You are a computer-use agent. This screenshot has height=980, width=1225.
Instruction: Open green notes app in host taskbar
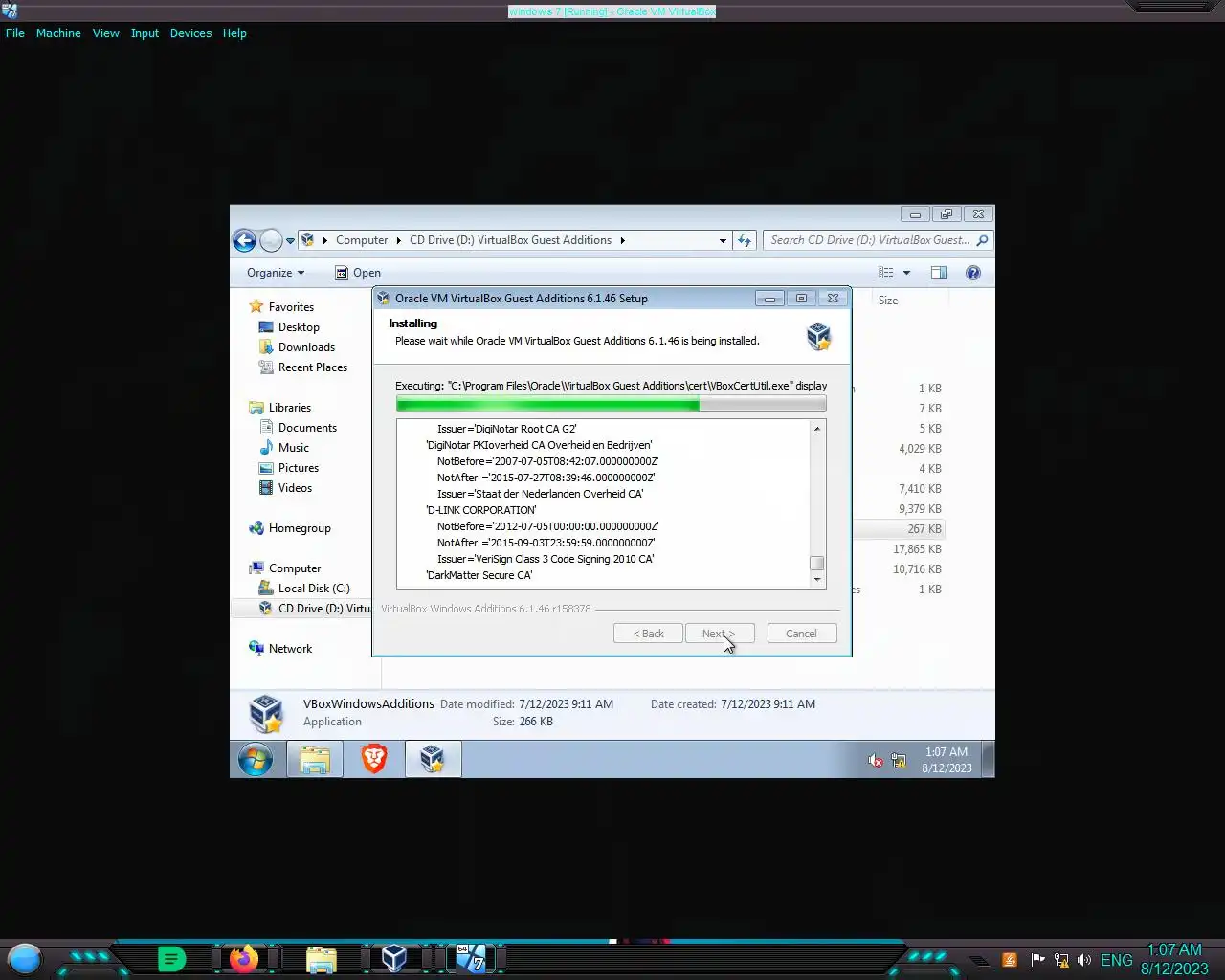[171, 958]
